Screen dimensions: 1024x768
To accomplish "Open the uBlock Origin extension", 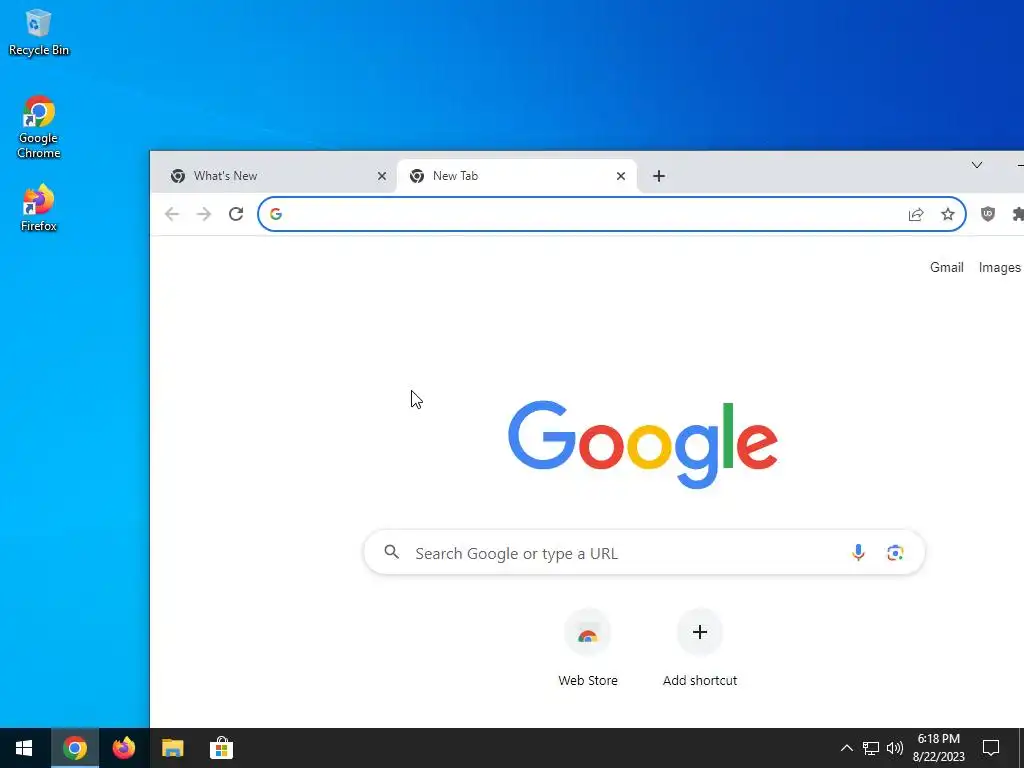I will pos(988,214).
